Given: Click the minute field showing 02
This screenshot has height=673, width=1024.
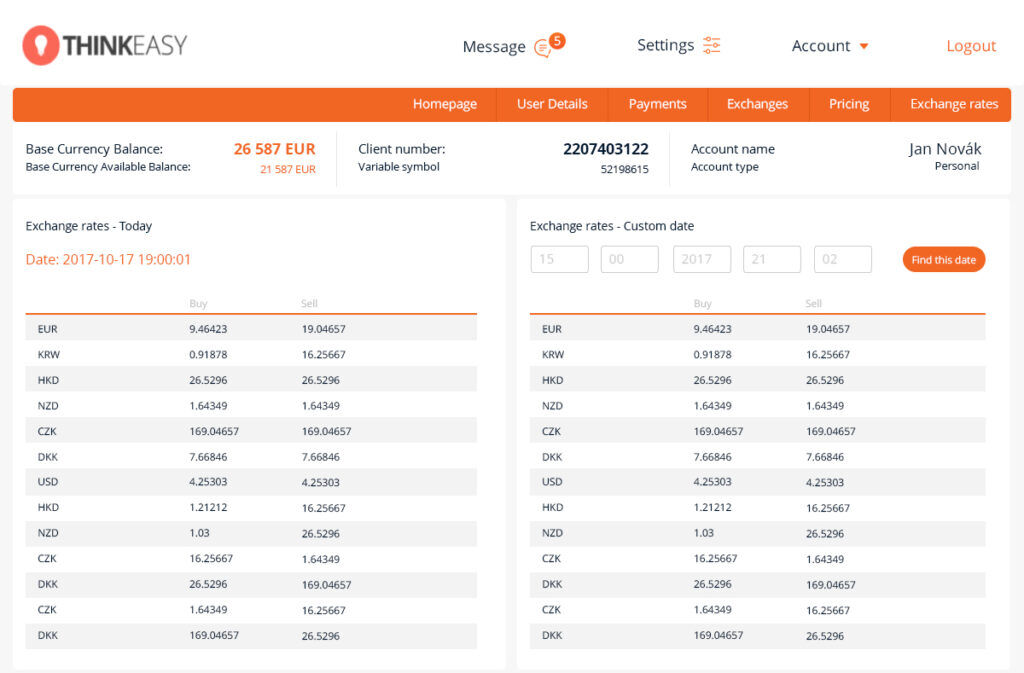Looking at the screenshot, I should 842,259.
